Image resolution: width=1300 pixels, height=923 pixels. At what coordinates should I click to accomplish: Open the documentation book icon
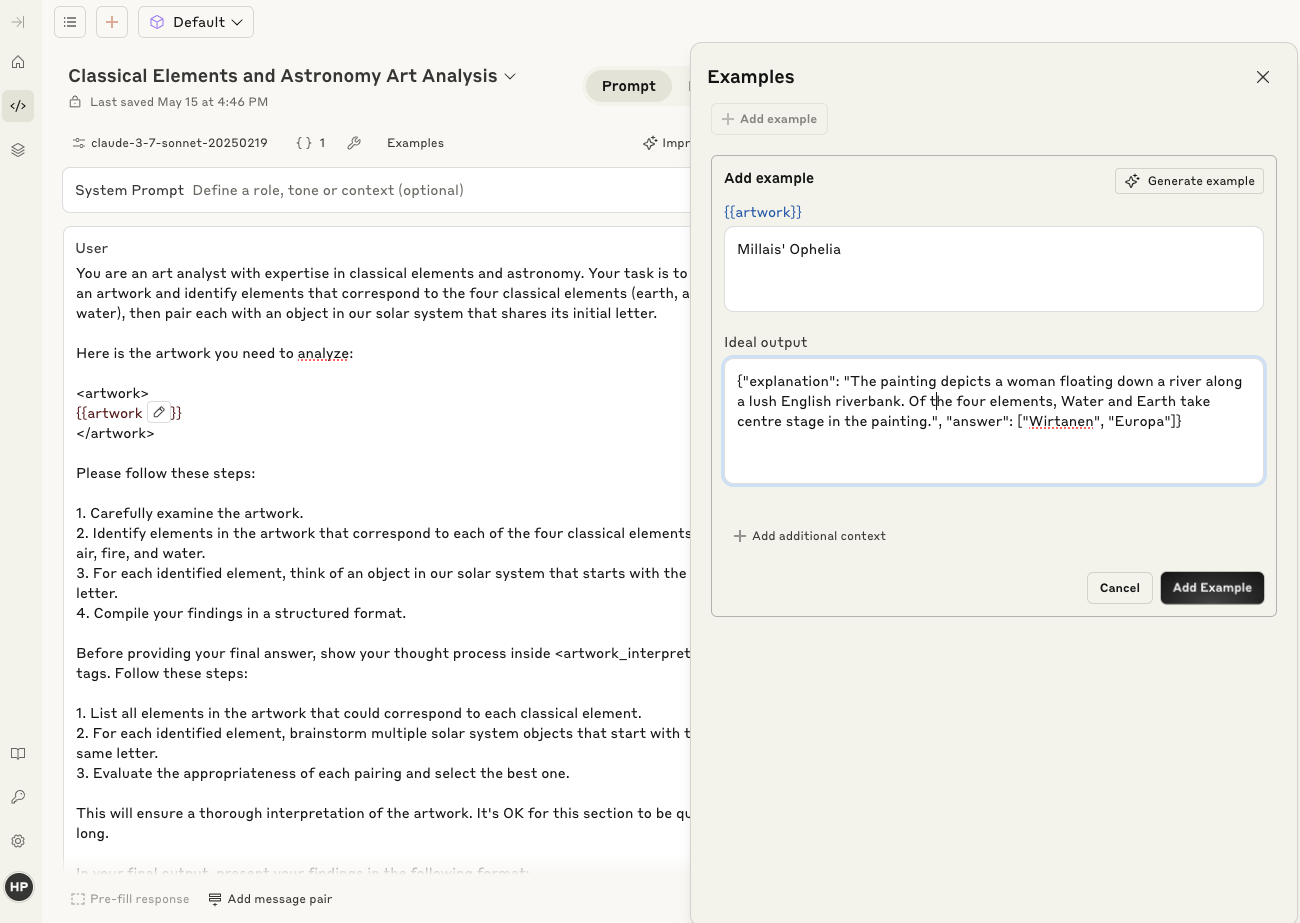[18, 754]
